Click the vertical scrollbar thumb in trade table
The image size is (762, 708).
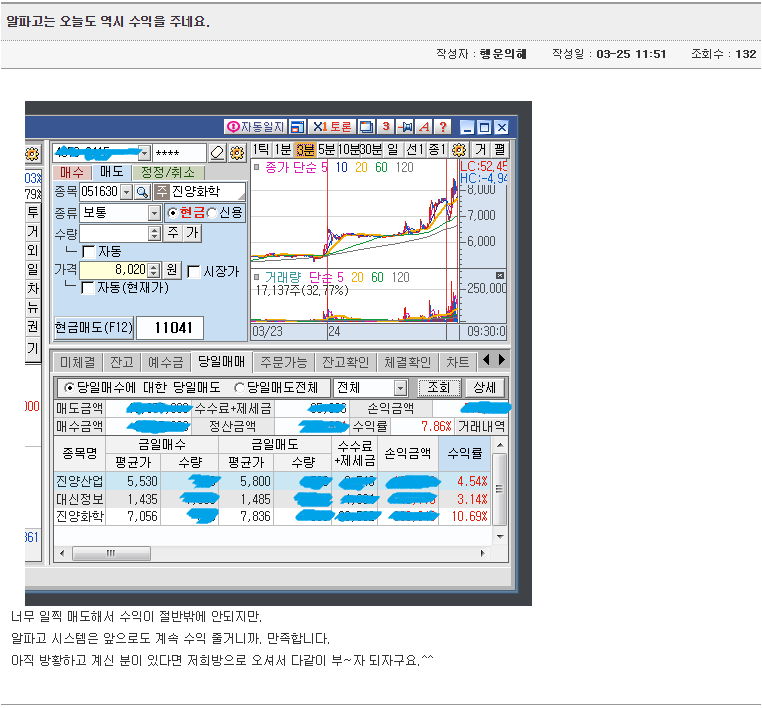click(x=500, y=489)
